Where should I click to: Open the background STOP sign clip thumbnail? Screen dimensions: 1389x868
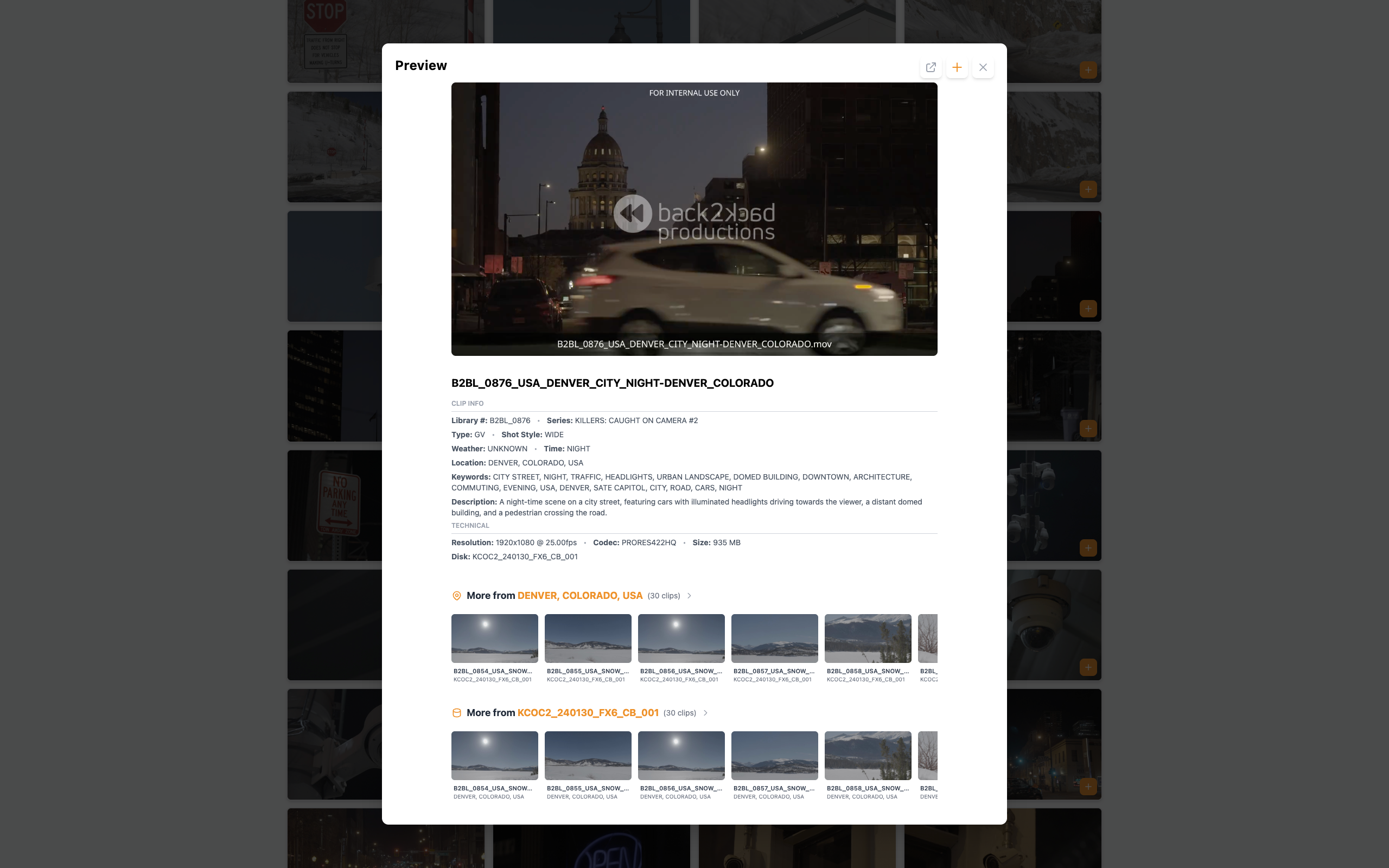point(335,41)
